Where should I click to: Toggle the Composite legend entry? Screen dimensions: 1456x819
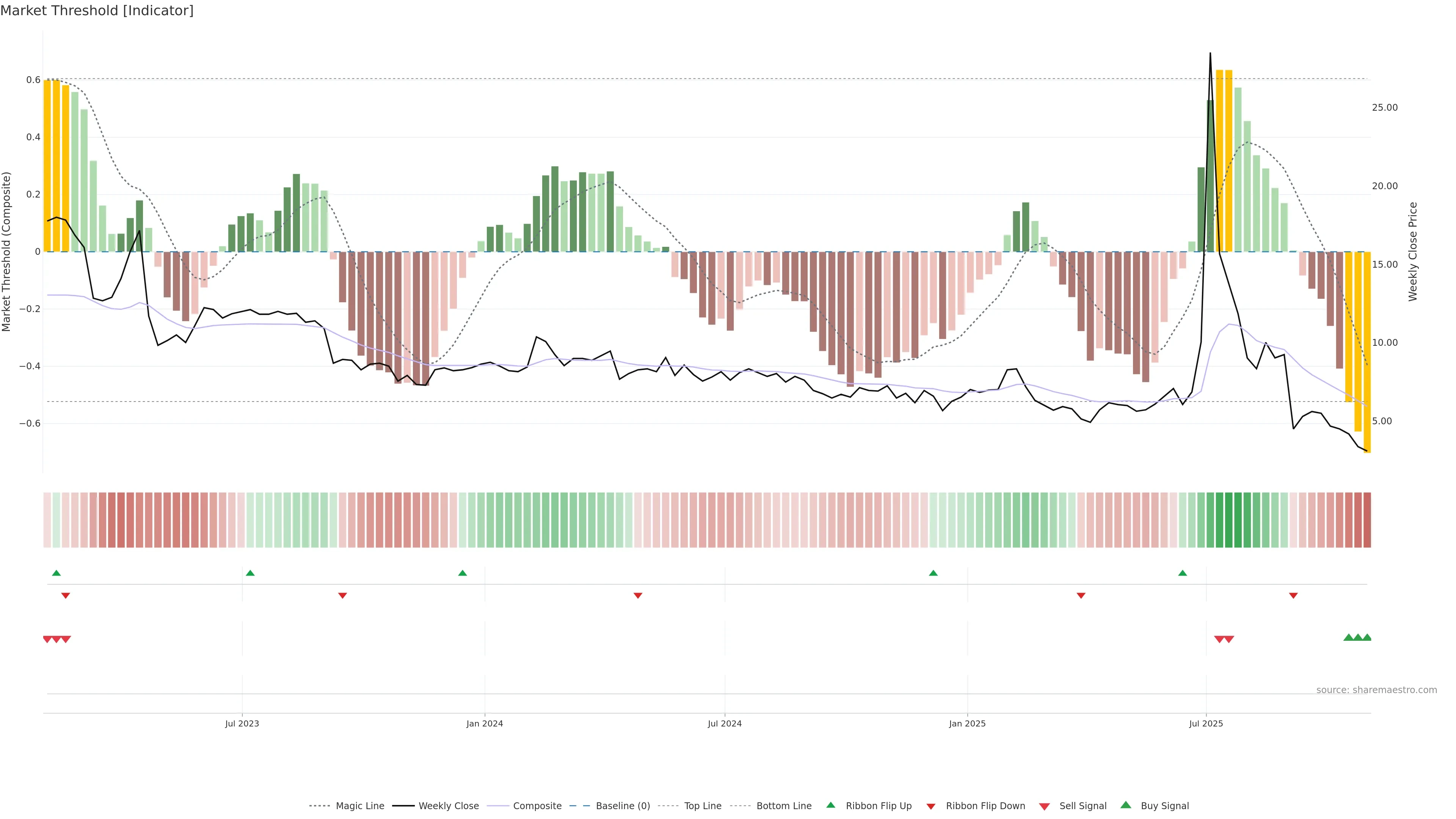pyautogui.click(x=537, y=806)
